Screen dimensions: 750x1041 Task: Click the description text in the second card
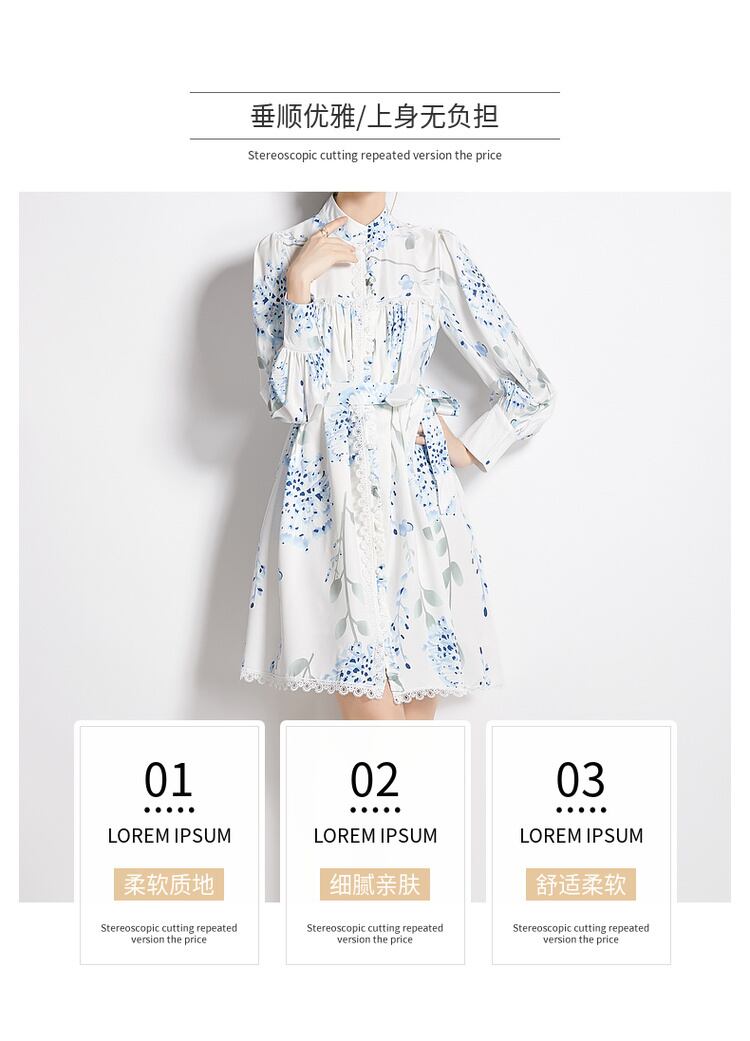pos(374,933)
